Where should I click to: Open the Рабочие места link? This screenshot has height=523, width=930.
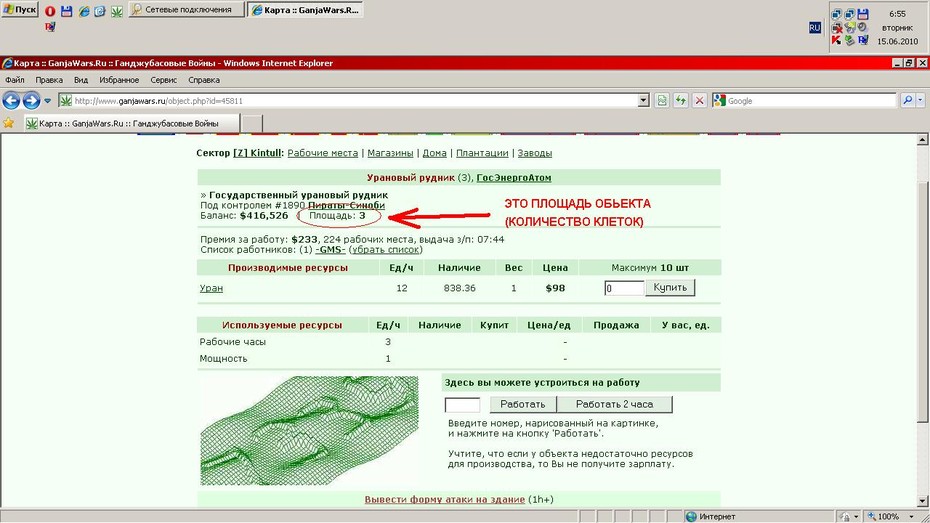click(x=323, y=153)
